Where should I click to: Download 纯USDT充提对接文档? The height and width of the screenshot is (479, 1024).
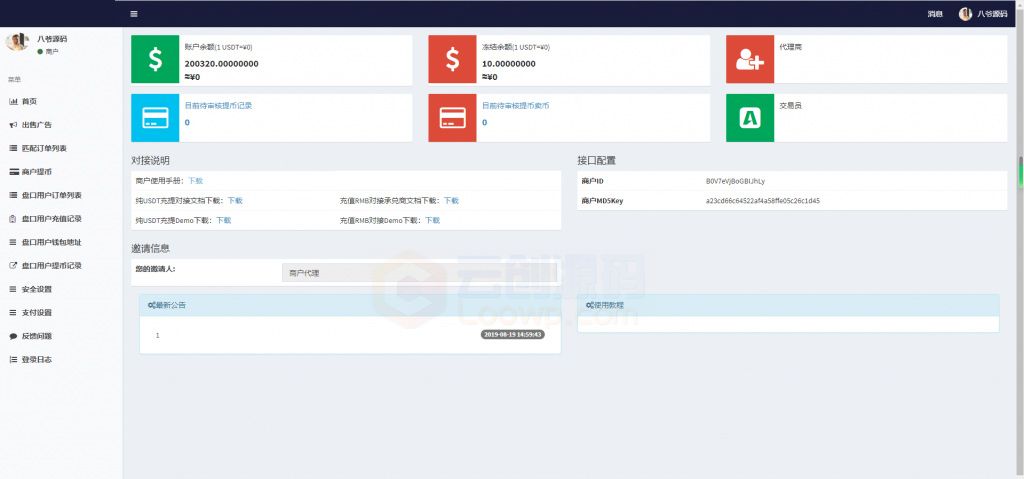(x=235, y=201)
